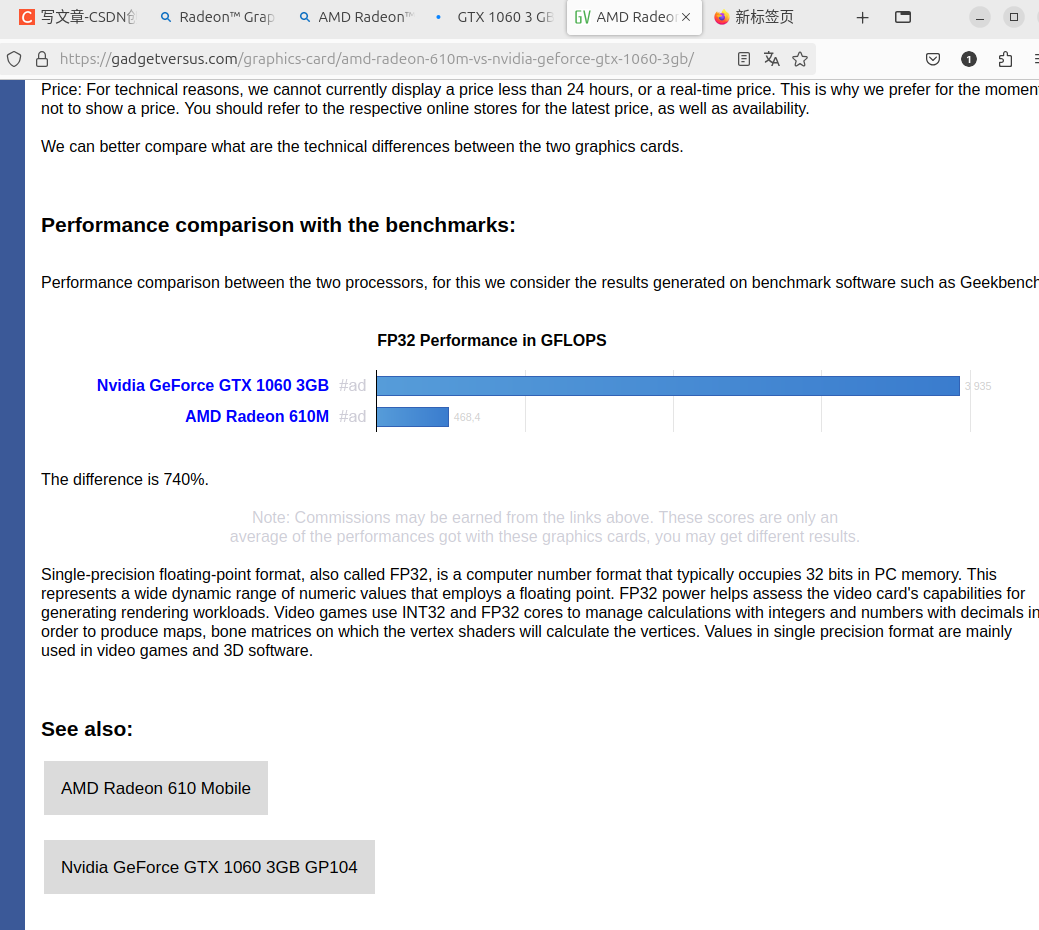Translate this page icon
The image size is (1039, 930).
(771, 59)
